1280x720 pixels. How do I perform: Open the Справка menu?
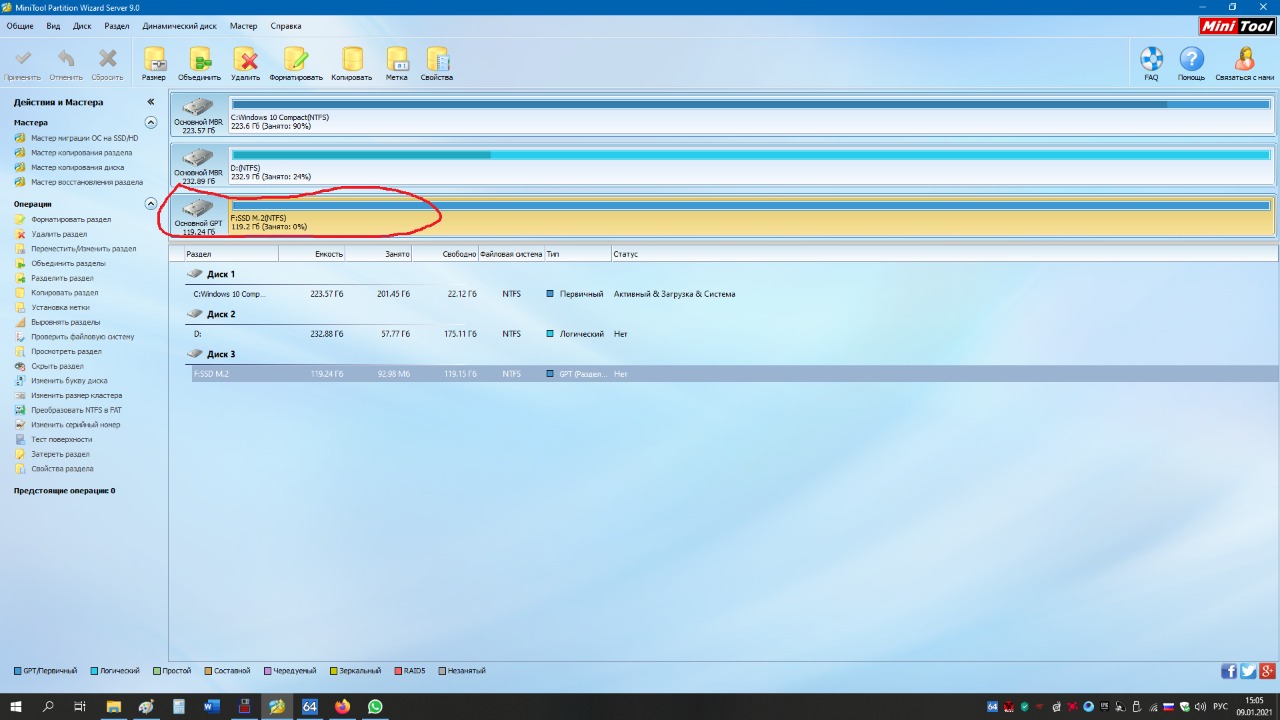click(286, 26)
